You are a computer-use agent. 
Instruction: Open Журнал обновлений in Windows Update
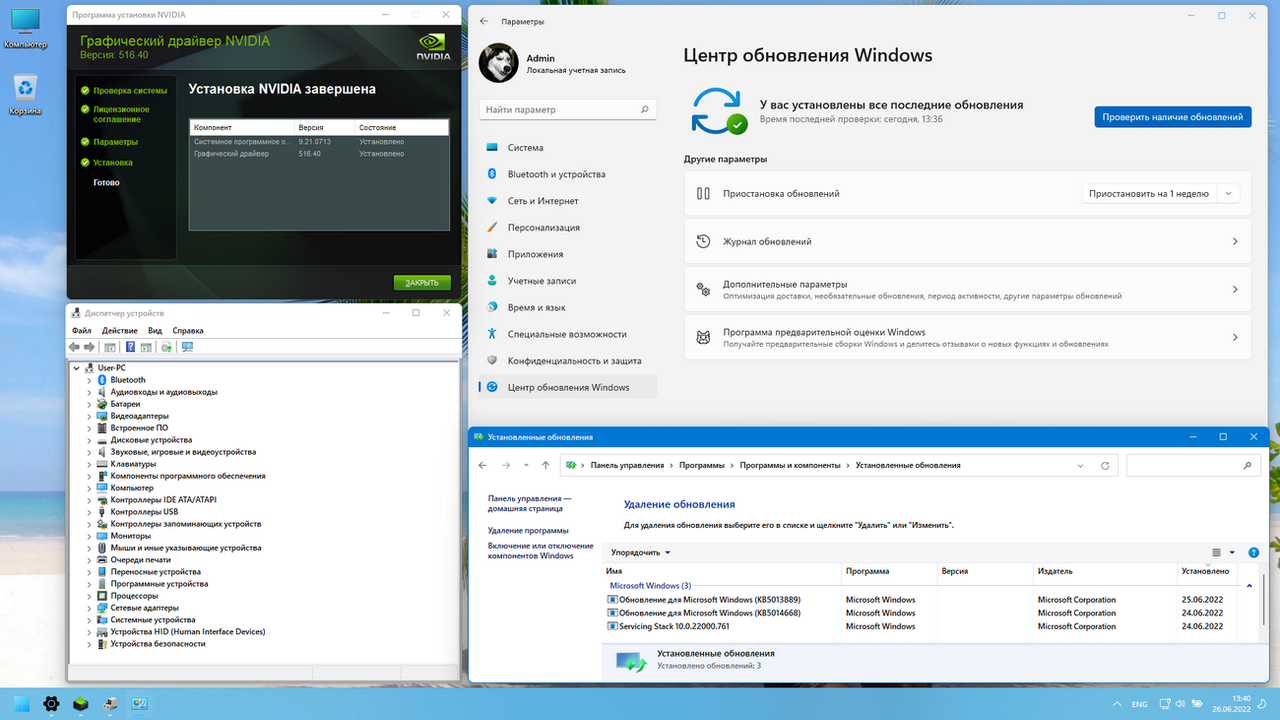coord(967,241)
